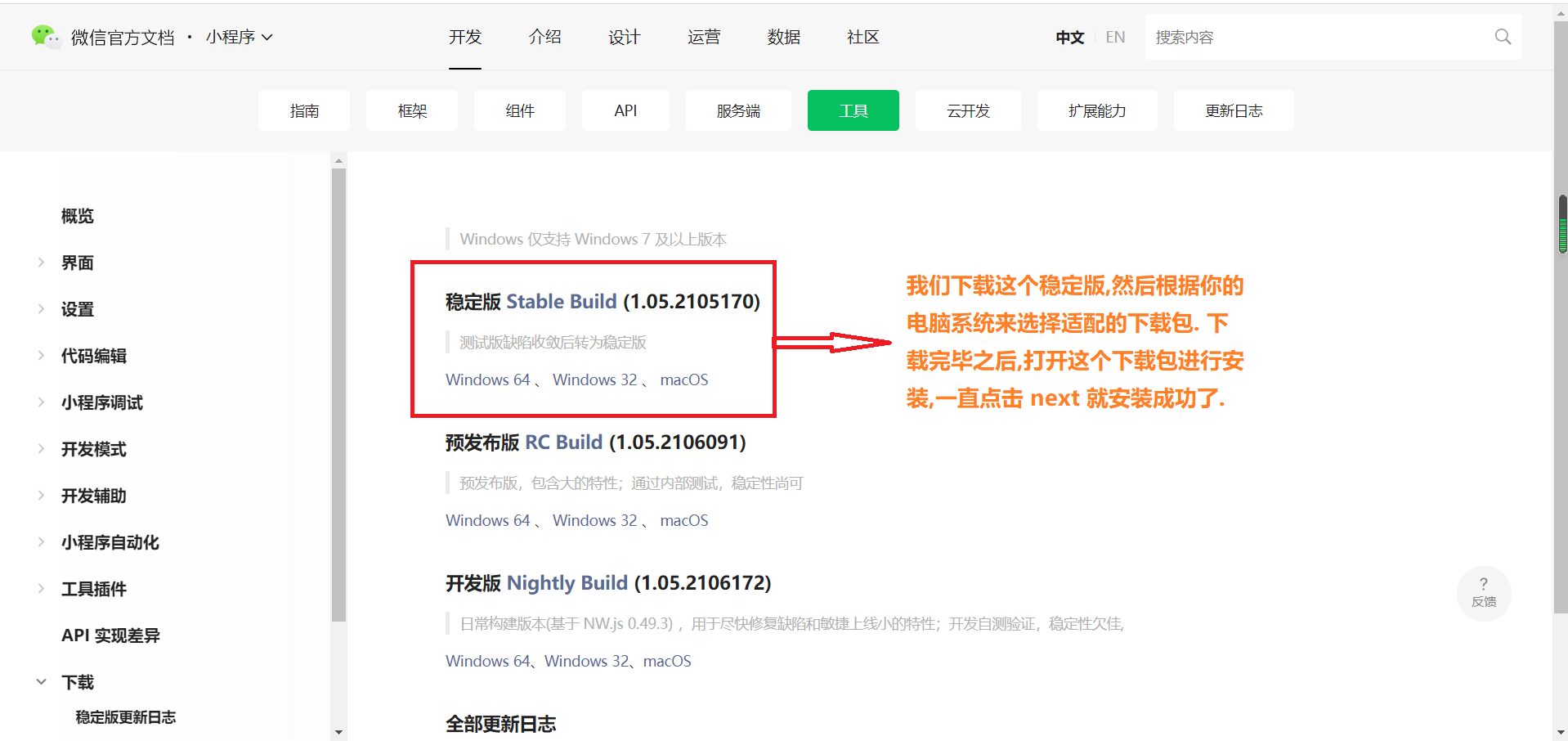The width and height of the screenshot is (1568, 741).
Task: Expand the 开发辅助 sidebar section
Action: [41, 496]
